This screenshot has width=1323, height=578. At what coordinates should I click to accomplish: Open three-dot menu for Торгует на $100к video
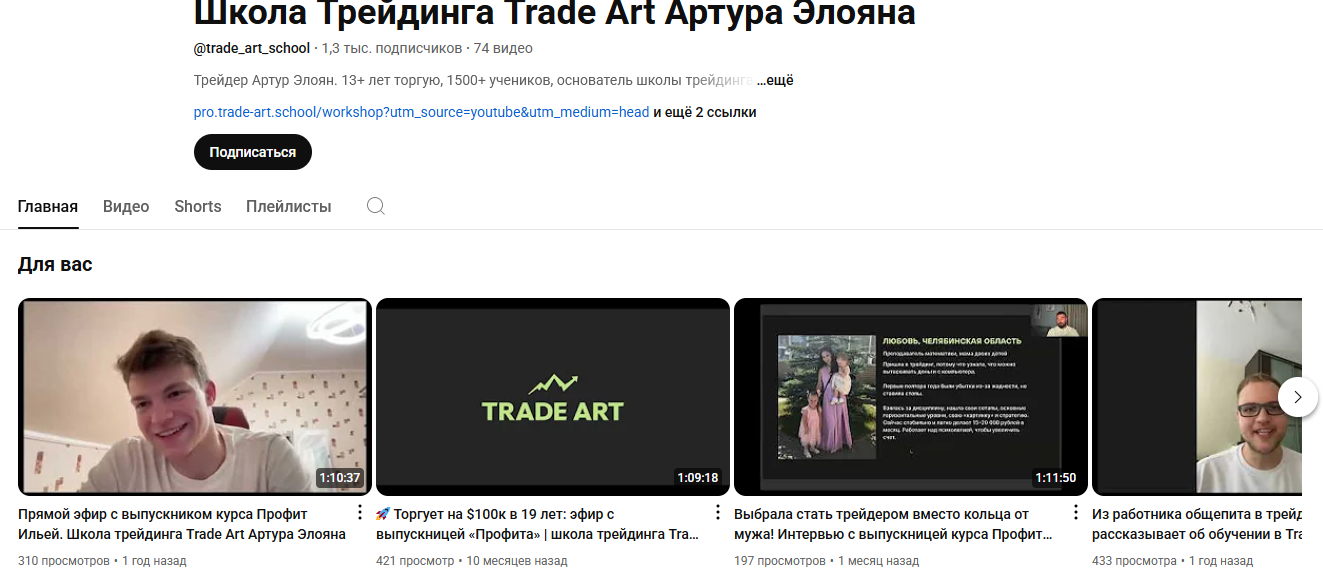tap(717, 513)
